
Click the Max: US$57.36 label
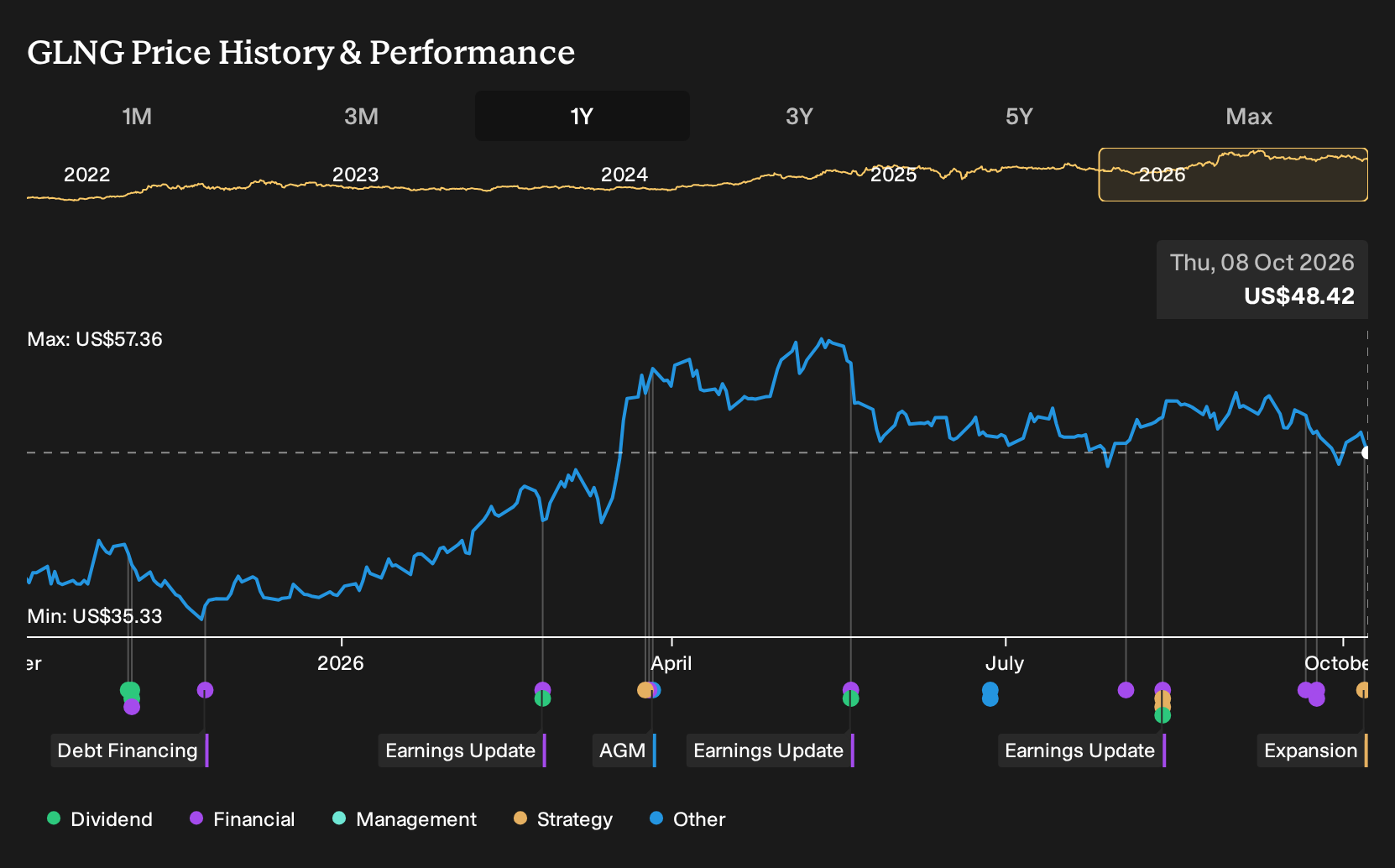(95, 339)
